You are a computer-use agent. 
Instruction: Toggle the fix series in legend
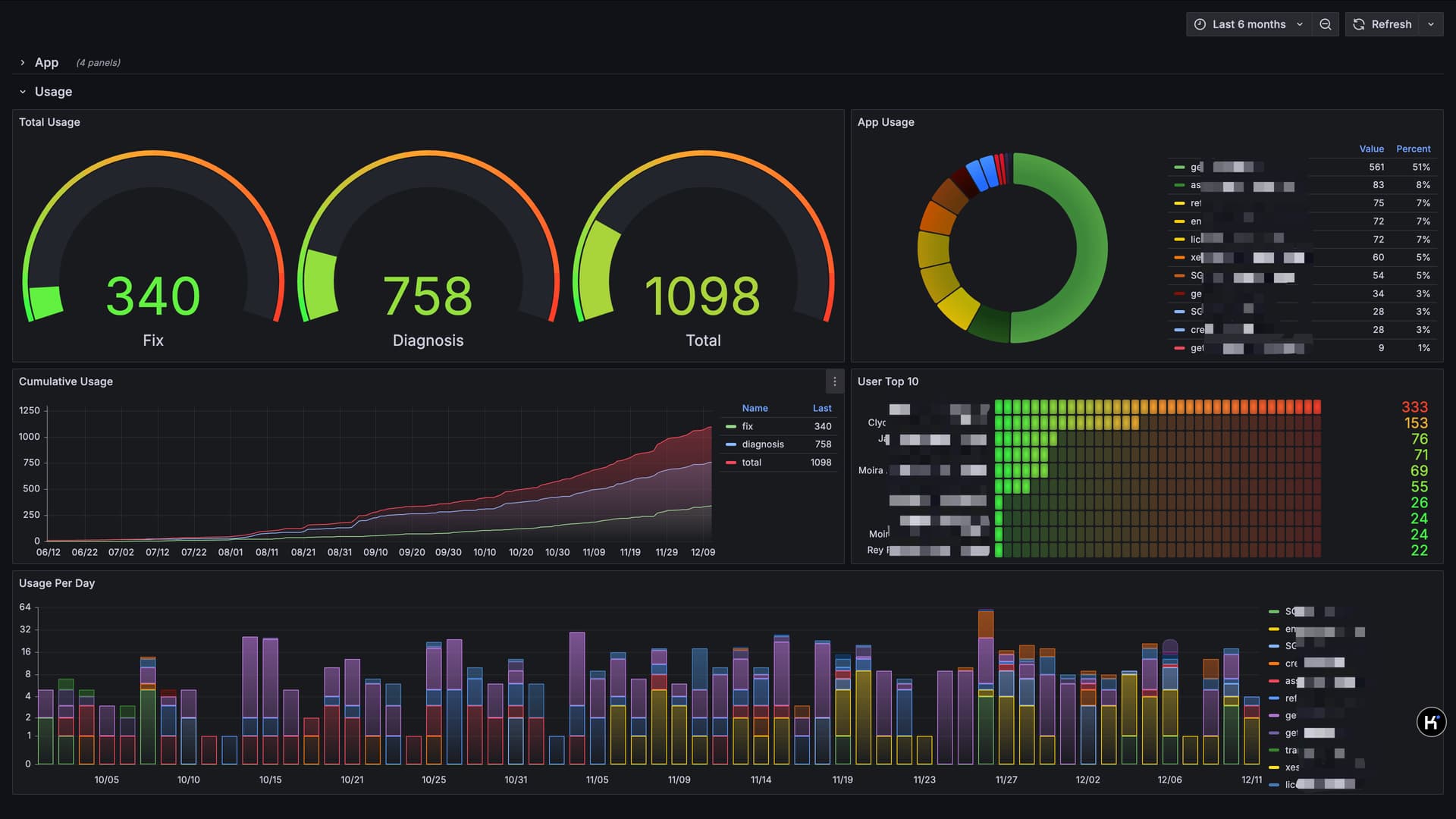(748, 426)
